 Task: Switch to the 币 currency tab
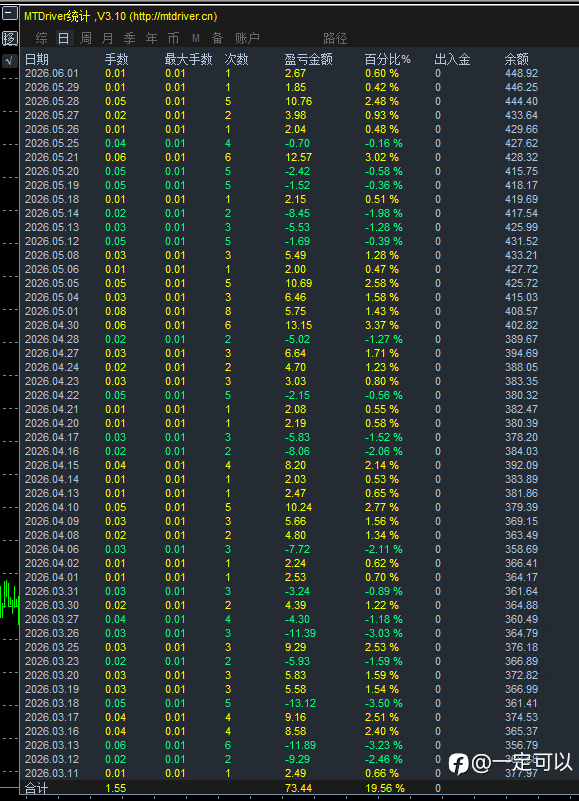[173, 38]
